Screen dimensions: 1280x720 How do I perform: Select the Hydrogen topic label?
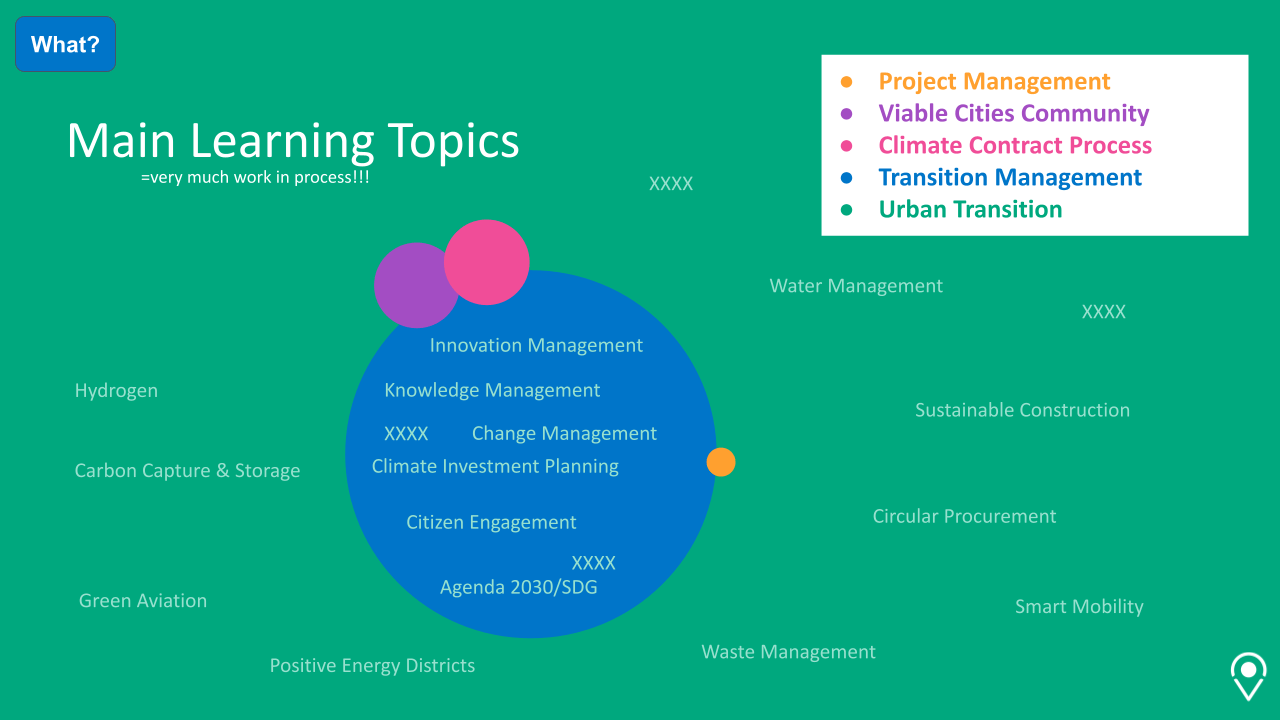click(x=116, y=390)
